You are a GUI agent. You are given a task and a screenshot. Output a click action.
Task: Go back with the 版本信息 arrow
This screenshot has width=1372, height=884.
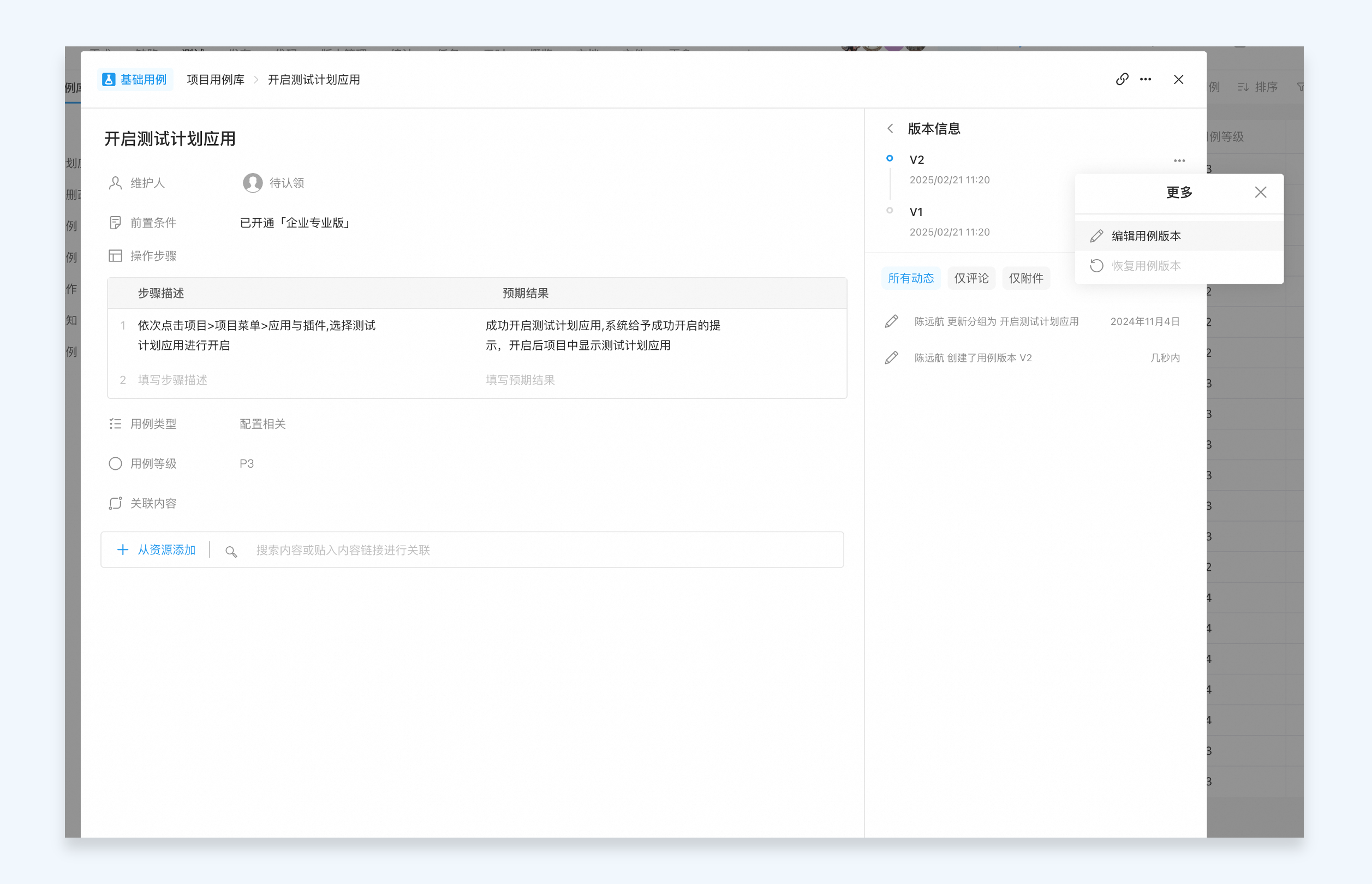click(890, 129)
